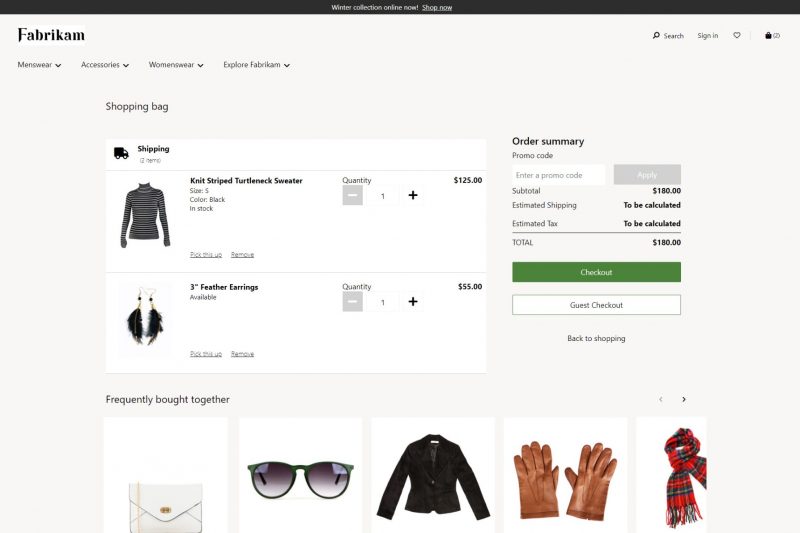Open the red plaid scarf product
Image resolution: width=800 pixels, height=533 pixels.
(x=671, y=475)
